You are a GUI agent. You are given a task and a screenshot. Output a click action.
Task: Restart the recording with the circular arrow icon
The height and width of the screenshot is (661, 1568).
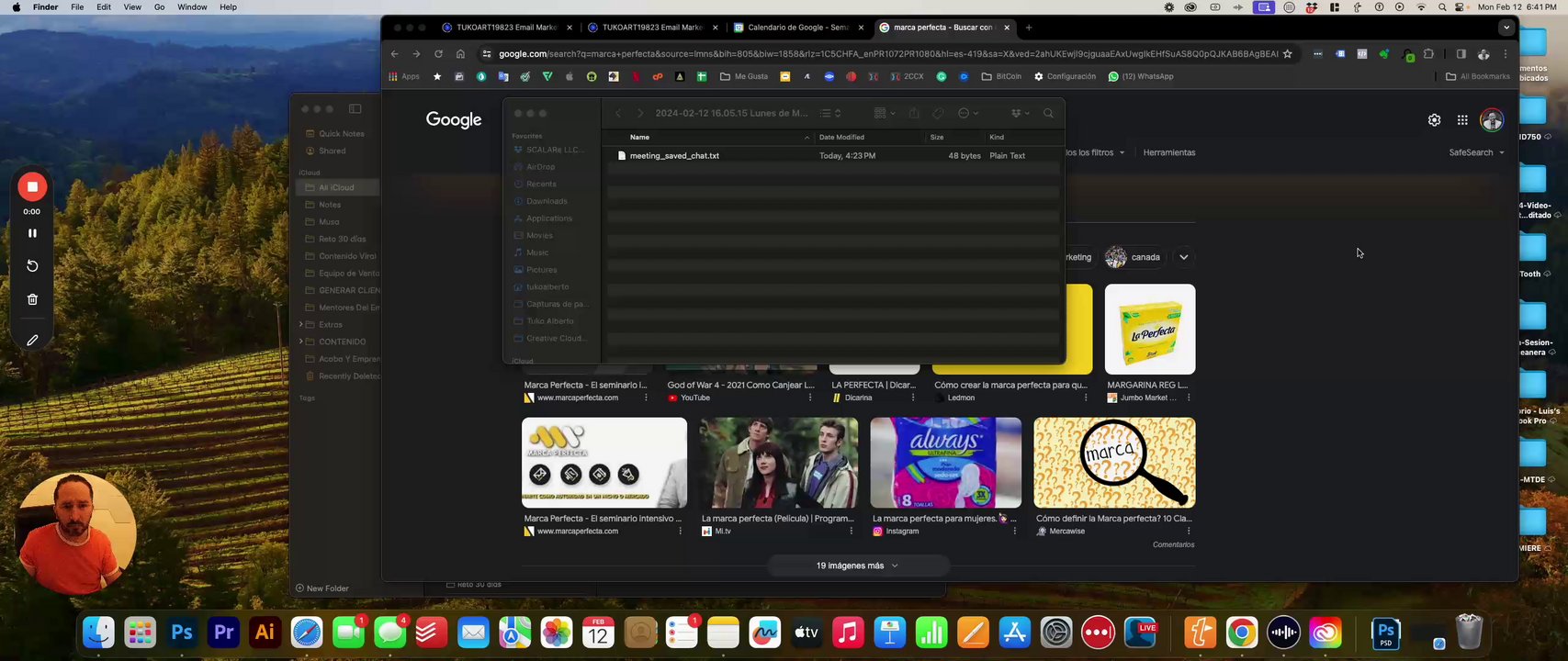point(32,266)
